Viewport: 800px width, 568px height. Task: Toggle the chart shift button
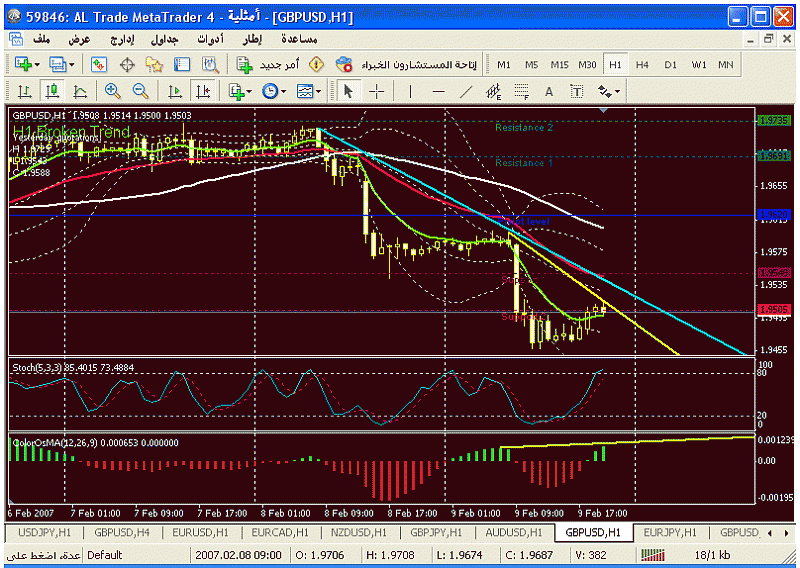[204, 91]
